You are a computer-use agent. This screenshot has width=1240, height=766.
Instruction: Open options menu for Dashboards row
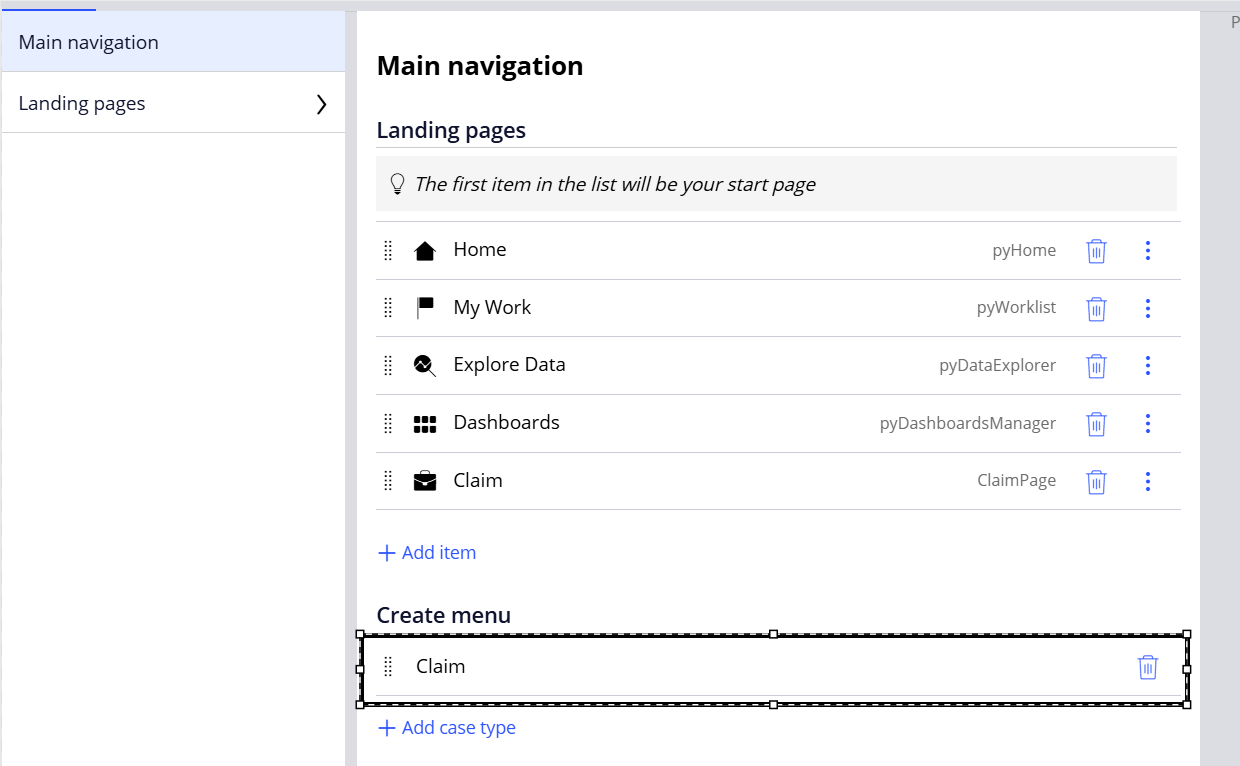coord(1147,424)
